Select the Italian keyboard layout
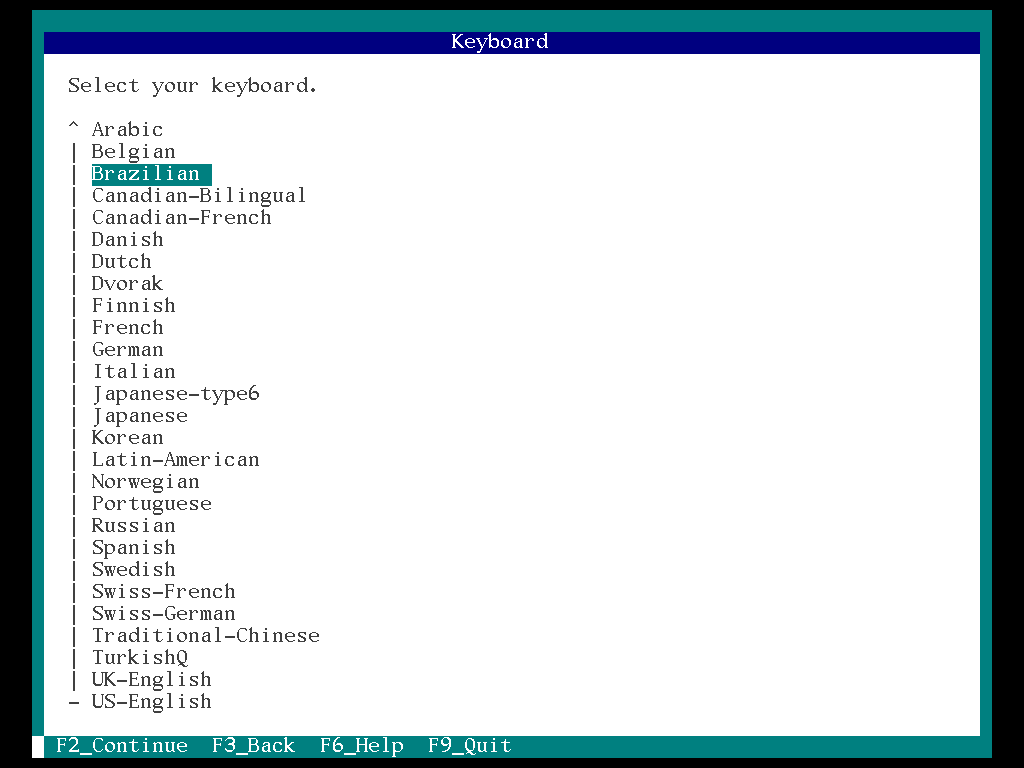Screen dimensions: 1024x768 pos(133,372)
